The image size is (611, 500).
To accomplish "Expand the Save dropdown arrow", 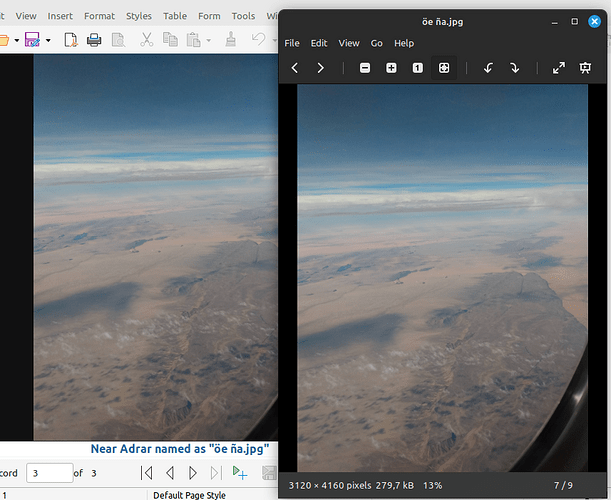I will pos(48,40).
